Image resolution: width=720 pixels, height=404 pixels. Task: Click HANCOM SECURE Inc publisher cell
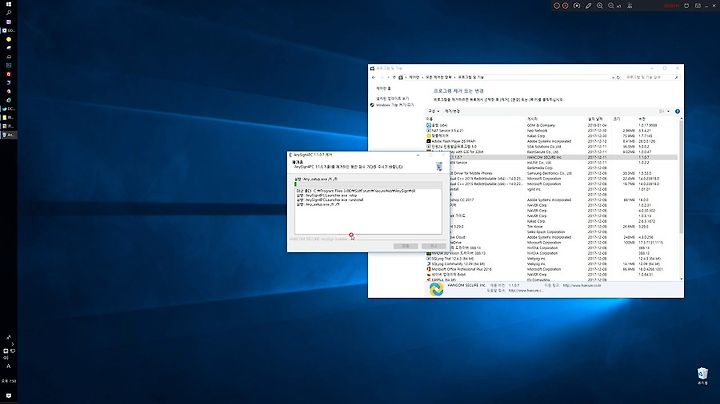pyautogui.click(x=544, y=157)
